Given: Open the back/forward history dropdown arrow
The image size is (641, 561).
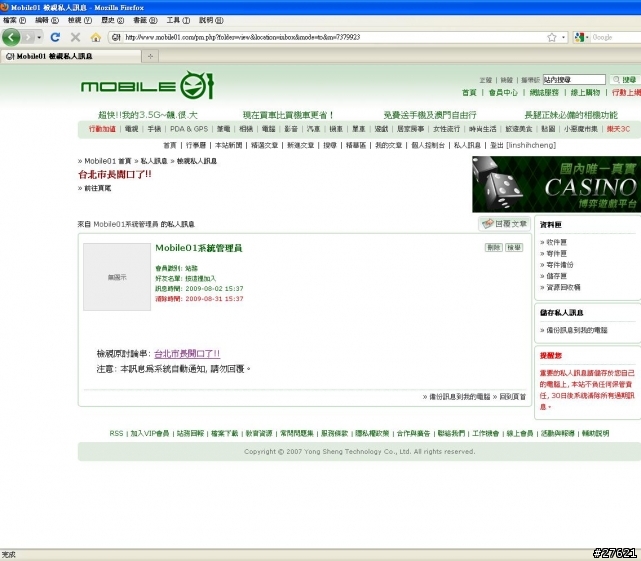Looking at the screenshot, I should [x=39, y=38].
